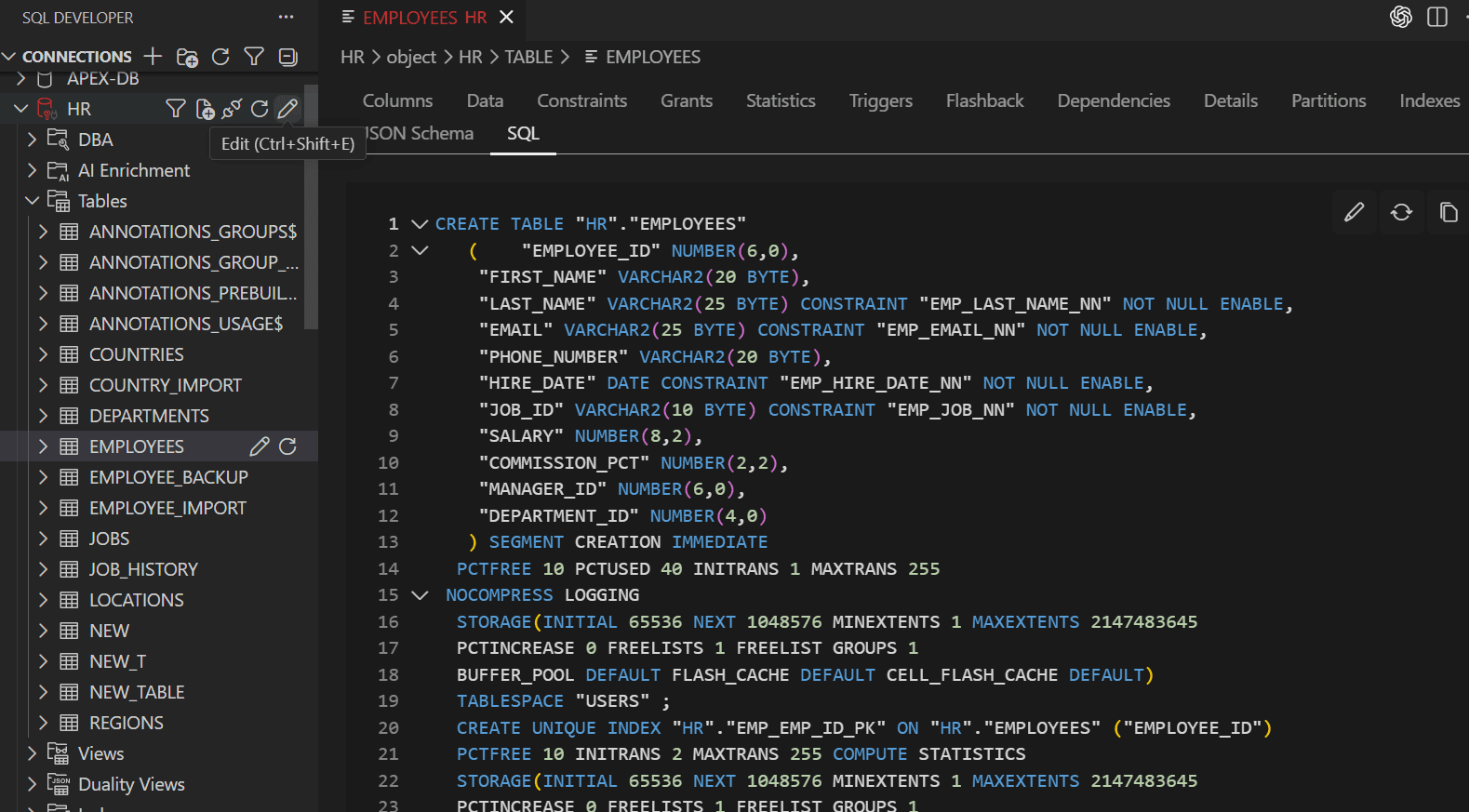Refresh the HR connection

tap(260, 109)
